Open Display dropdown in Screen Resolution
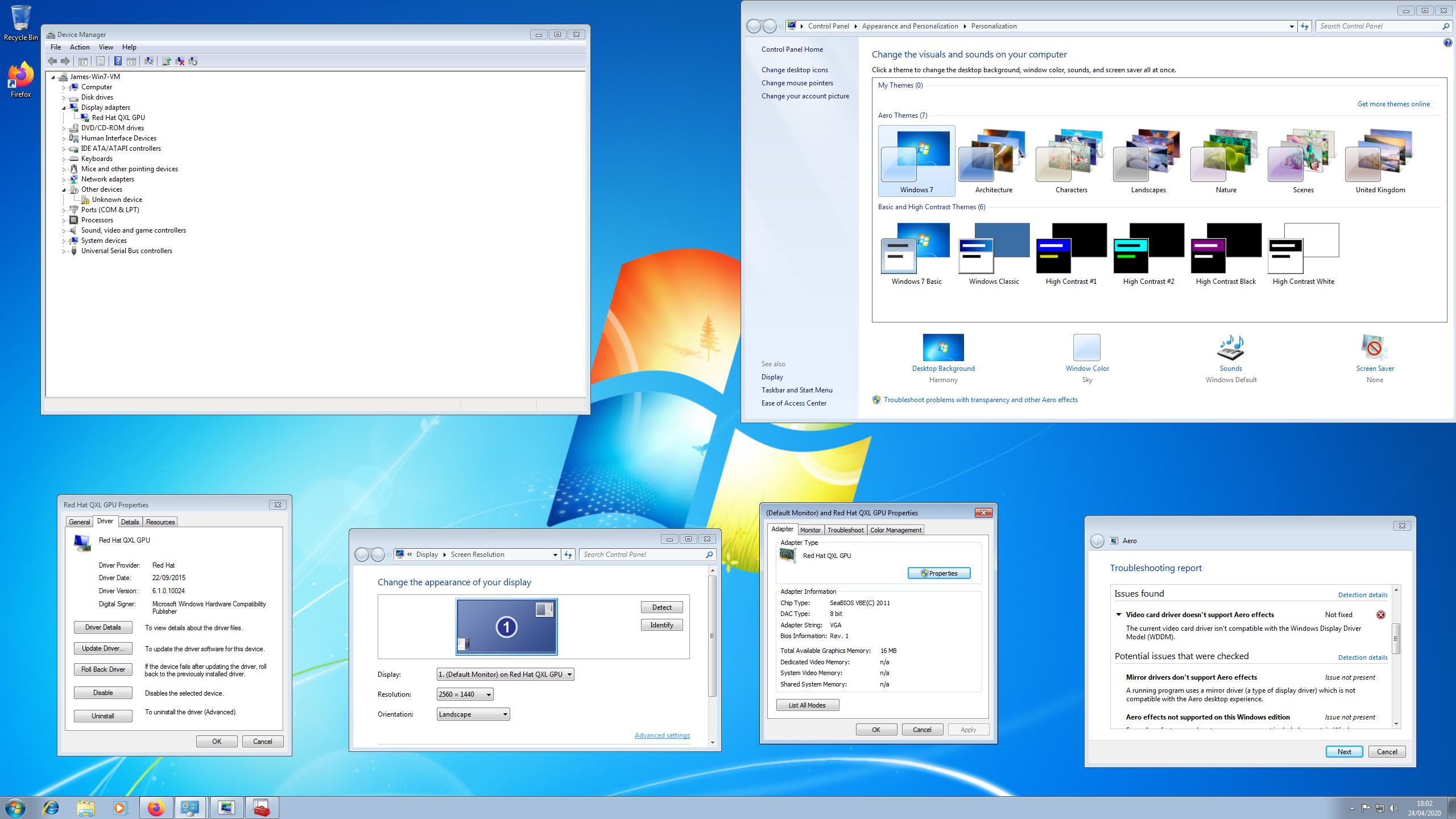The height and width of the screenshot is (819, 1456). (505, 675)
